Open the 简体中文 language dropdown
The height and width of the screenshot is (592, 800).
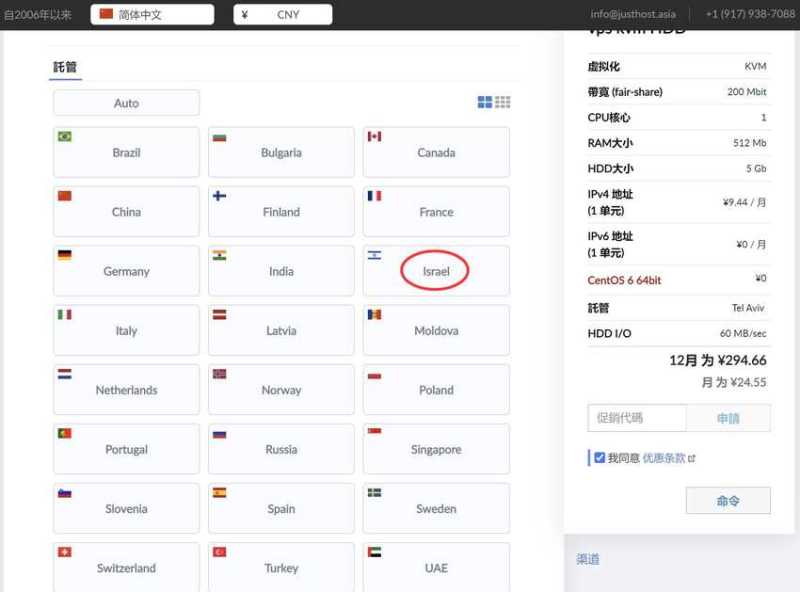(152, 15)
